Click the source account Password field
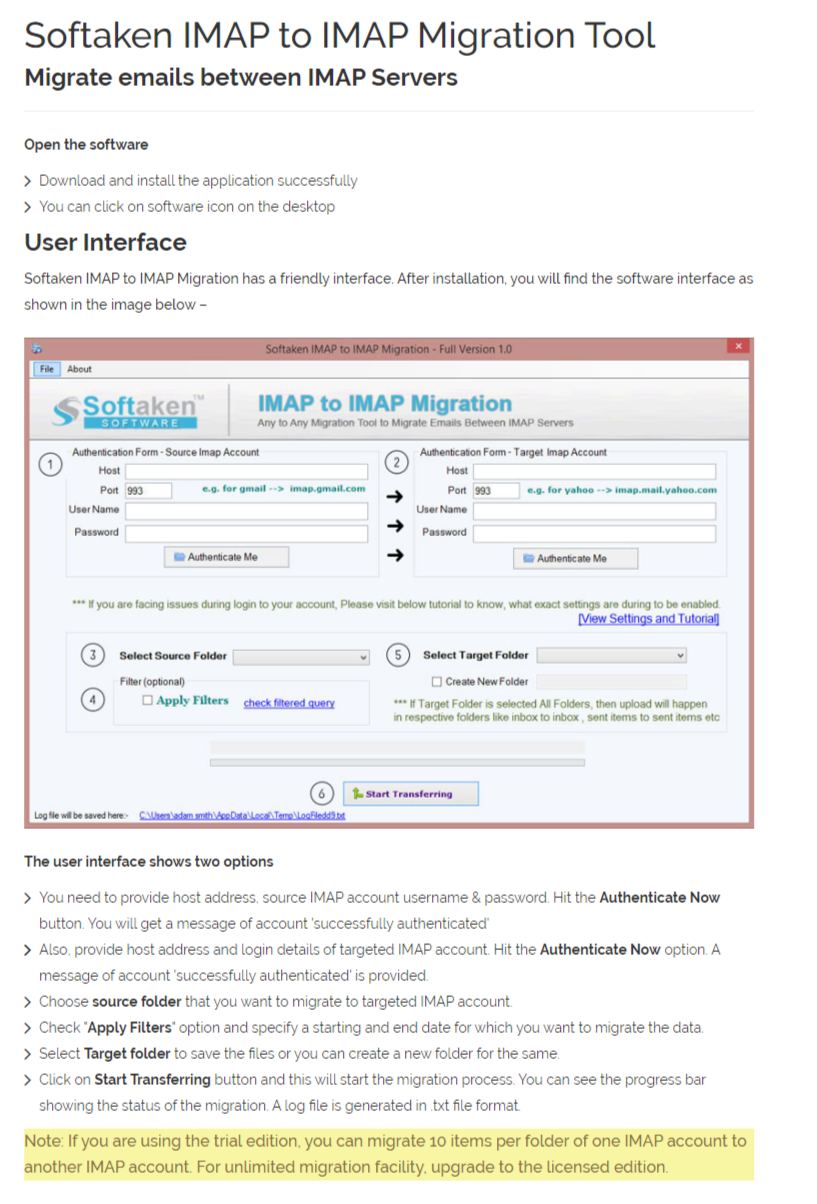Image resolution: width=817 pixels, height=1204 pixels. [x=246, y=533]
